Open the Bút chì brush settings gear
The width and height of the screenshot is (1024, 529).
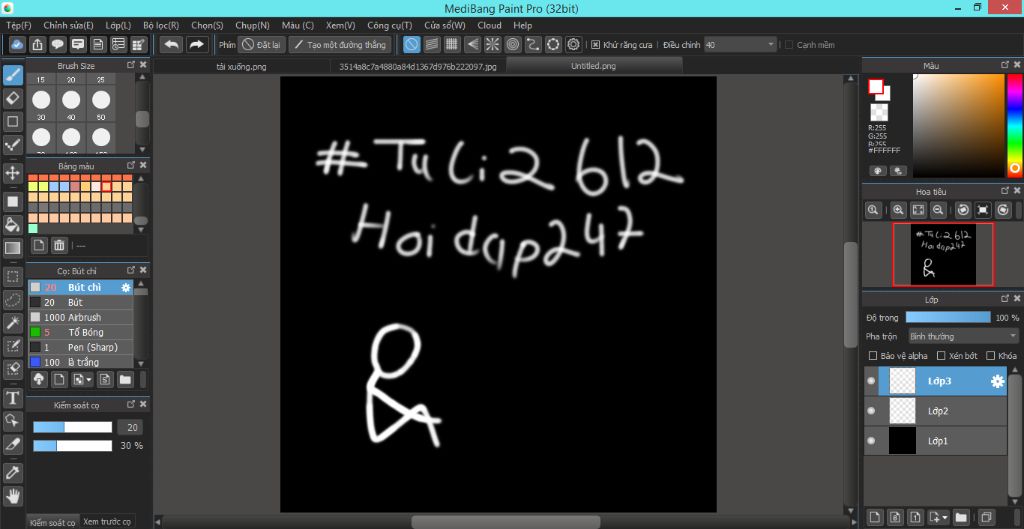(x=126, y=287)
